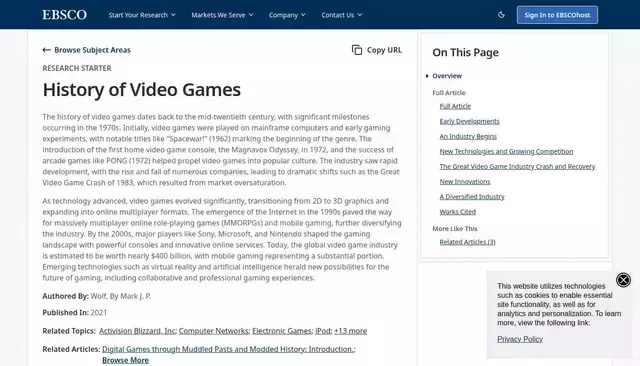Screen dimensions: 640x366
Task: Jump to A Diversified Industry section
Action: coord(472,197)
